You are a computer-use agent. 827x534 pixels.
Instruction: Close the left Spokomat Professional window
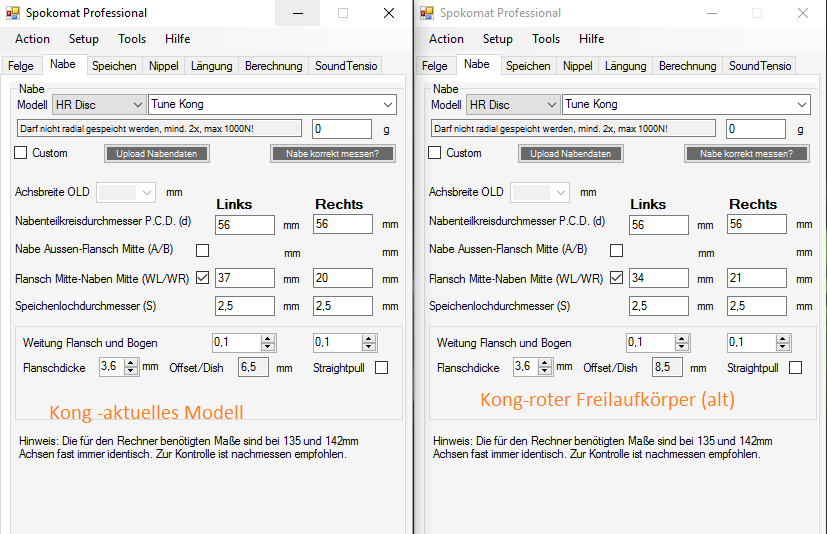(389, 13)
